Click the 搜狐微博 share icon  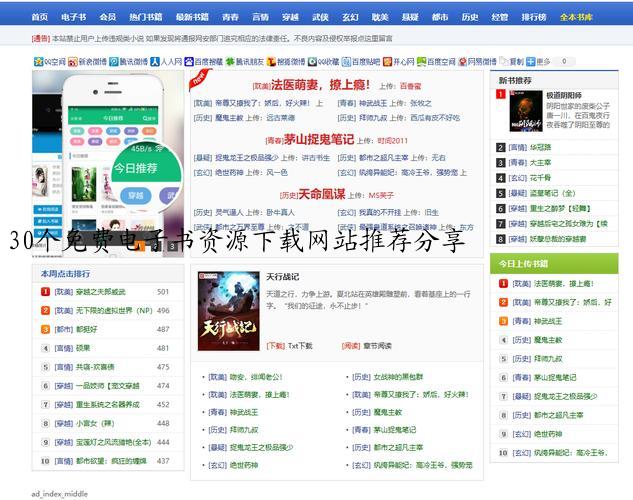click(271, 62)
